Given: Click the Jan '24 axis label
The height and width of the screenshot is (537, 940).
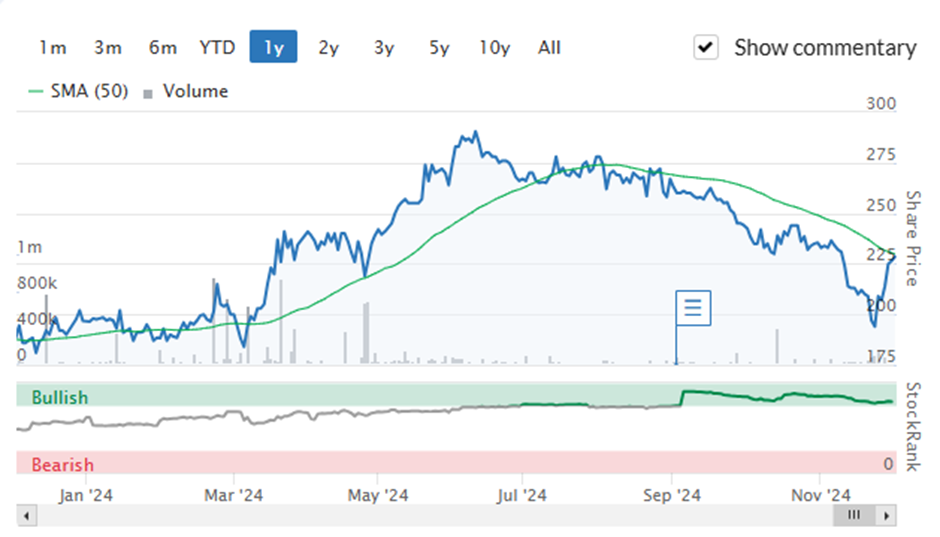Looking at the screenshot, I should pyautogui.click(x=86, y=496).
